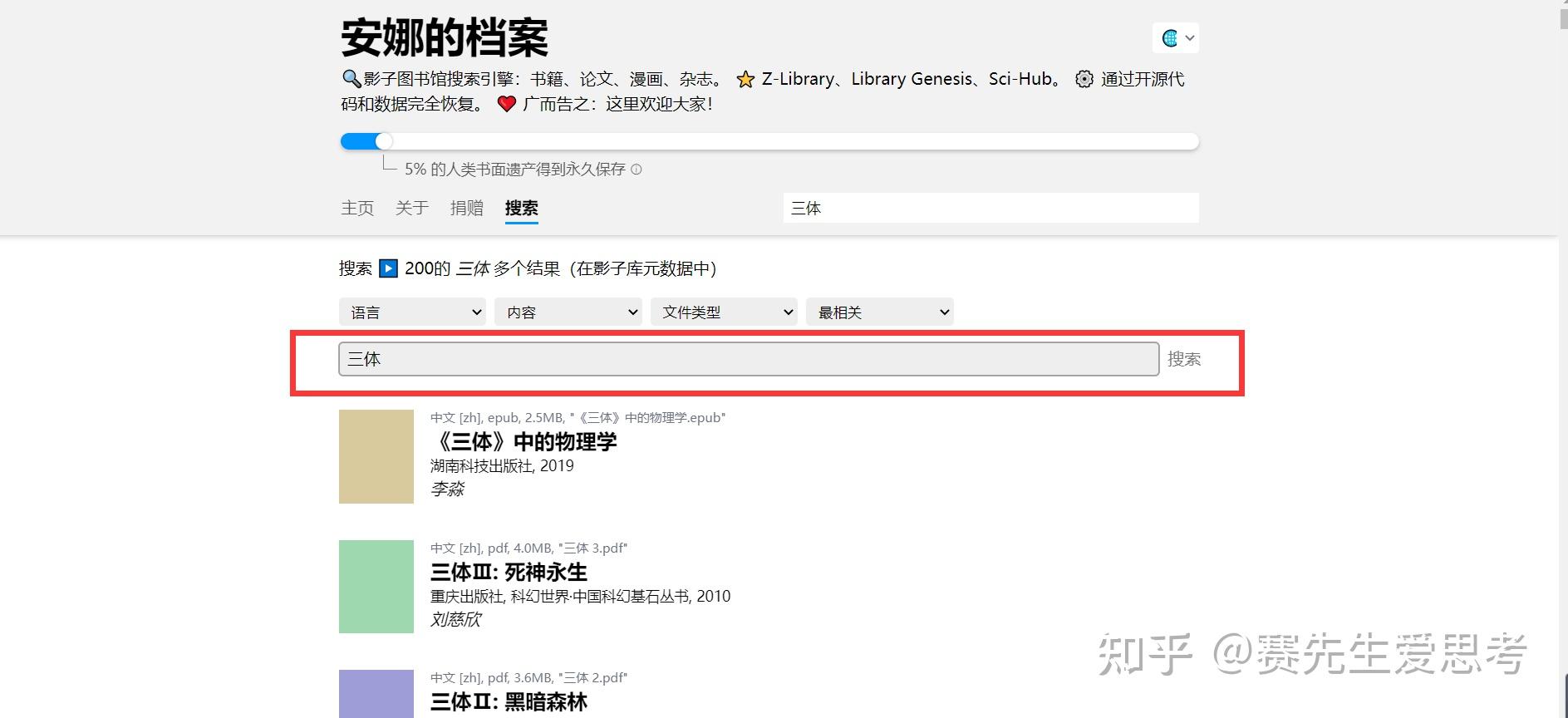The image size is (1568, 718).
Task: Switch to the 捐赠 donate tab
Action: click(x=467, y=208)
